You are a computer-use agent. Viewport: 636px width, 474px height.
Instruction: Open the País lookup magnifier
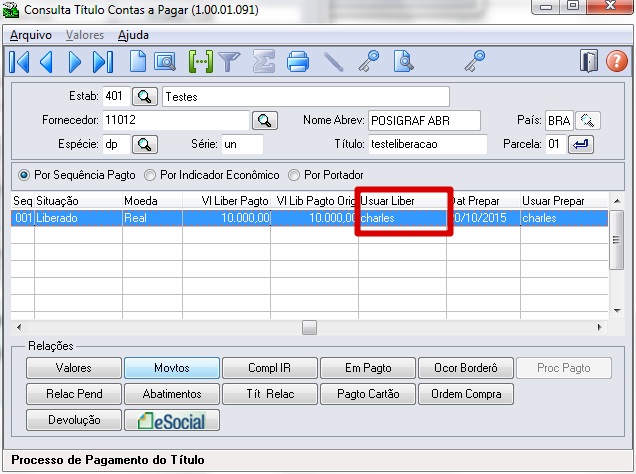588,120
